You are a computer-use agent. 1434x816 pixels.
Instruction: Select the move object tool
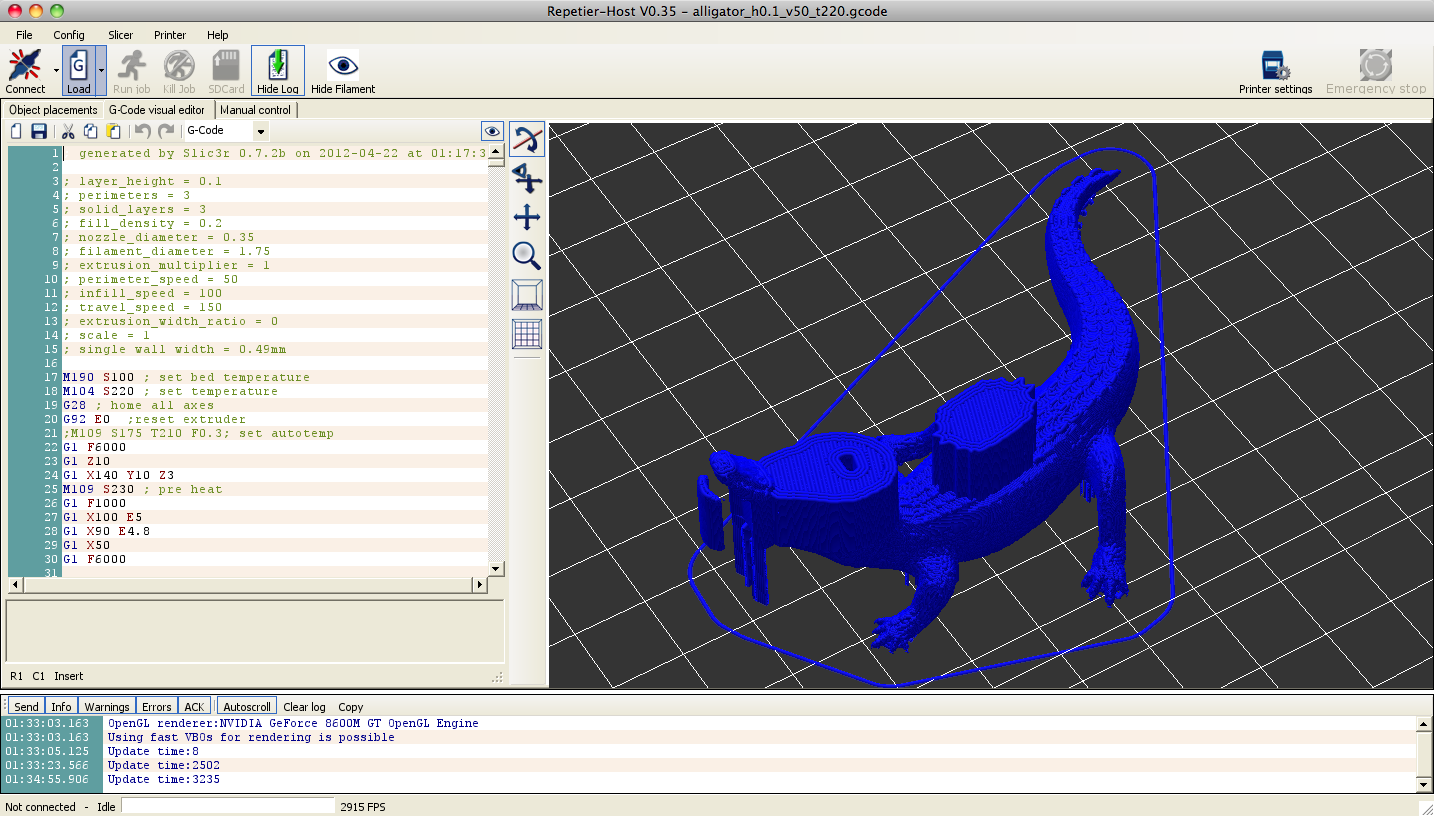(x=527, y=179)
